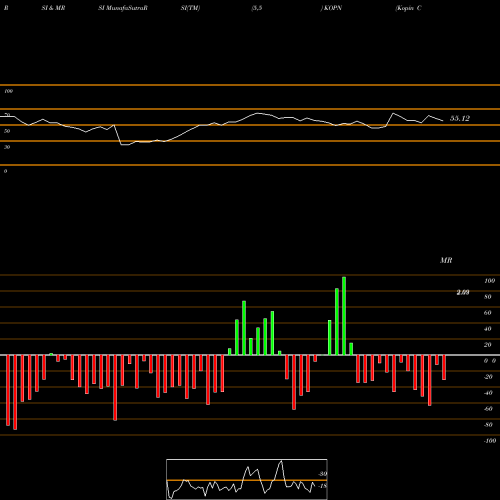
Task: Click the '(Kopin C' company name text
Action: 408,8
